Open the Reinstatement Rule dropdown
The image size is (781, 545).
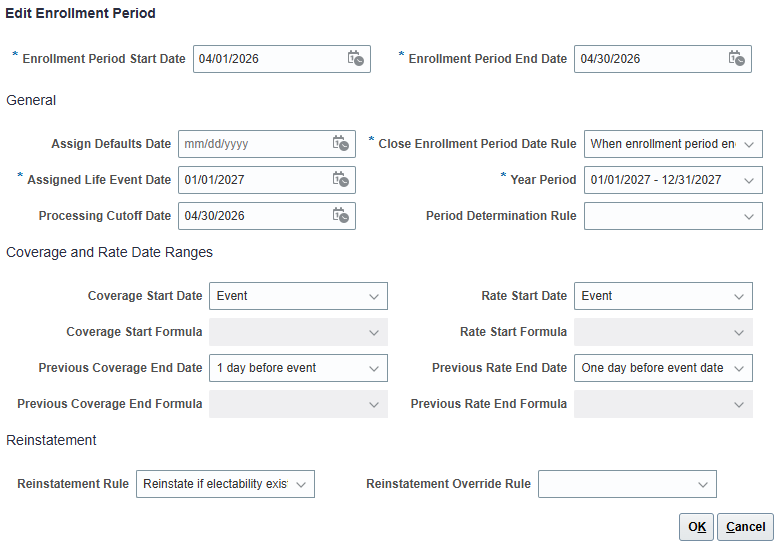(226, 484)
